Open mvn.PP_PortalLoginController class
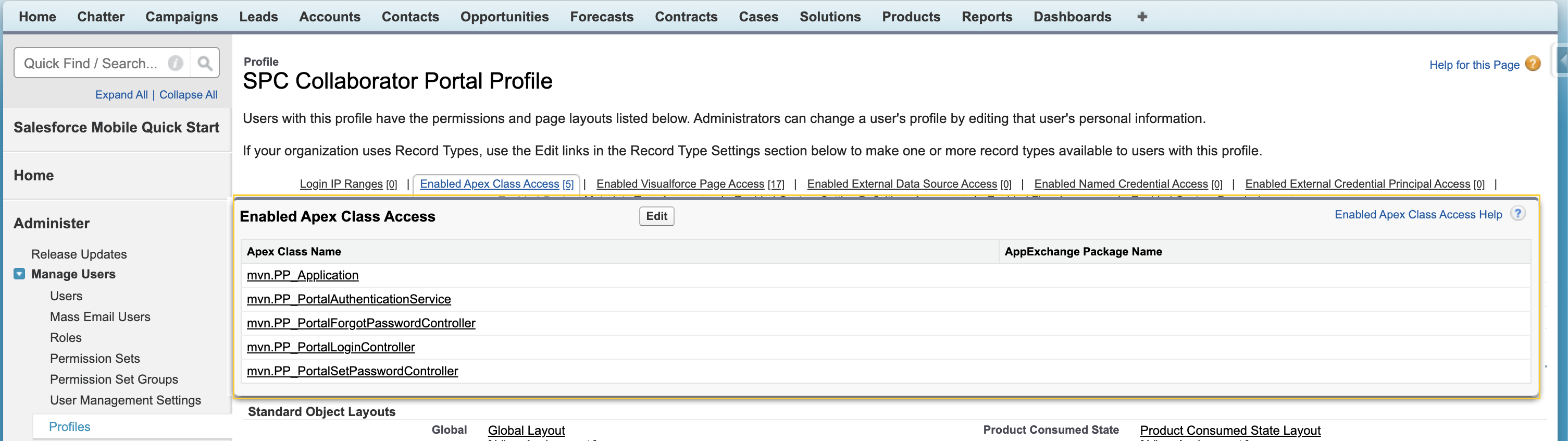The image size is (1568, 441). click(330, 347)
